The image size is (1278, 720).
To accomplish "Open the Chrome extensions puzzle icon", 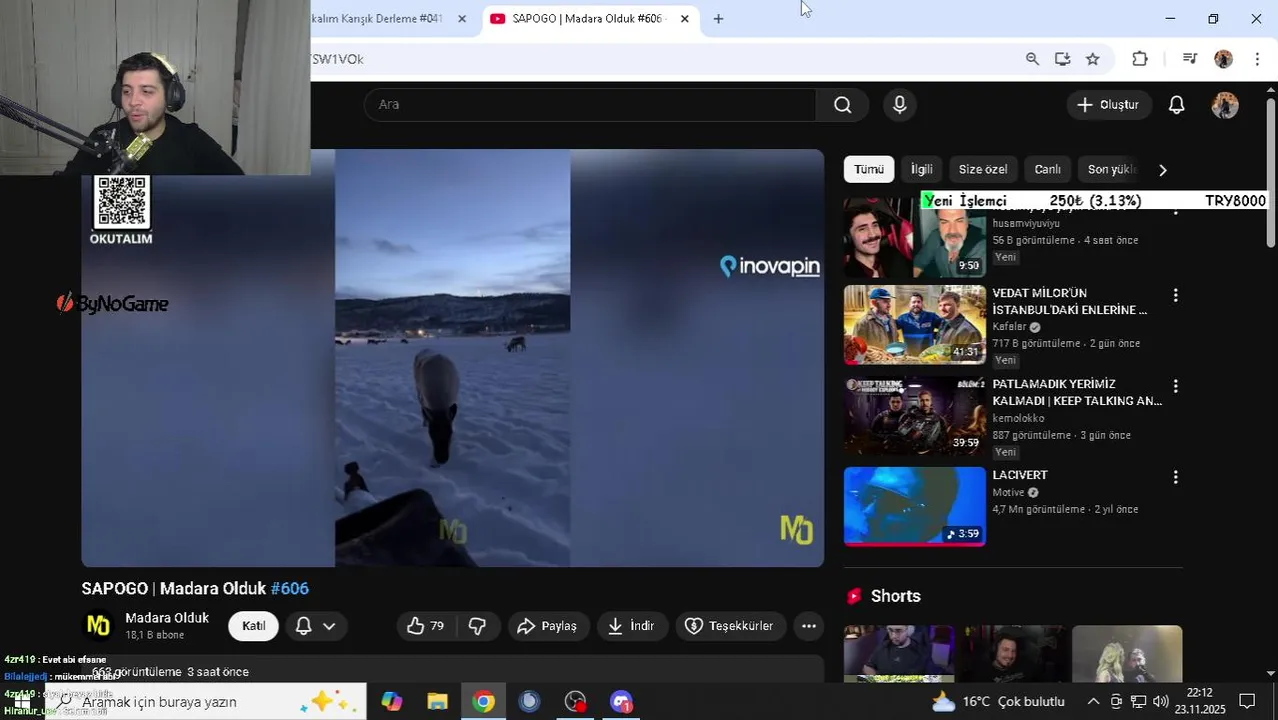I will coord(1140,59).
